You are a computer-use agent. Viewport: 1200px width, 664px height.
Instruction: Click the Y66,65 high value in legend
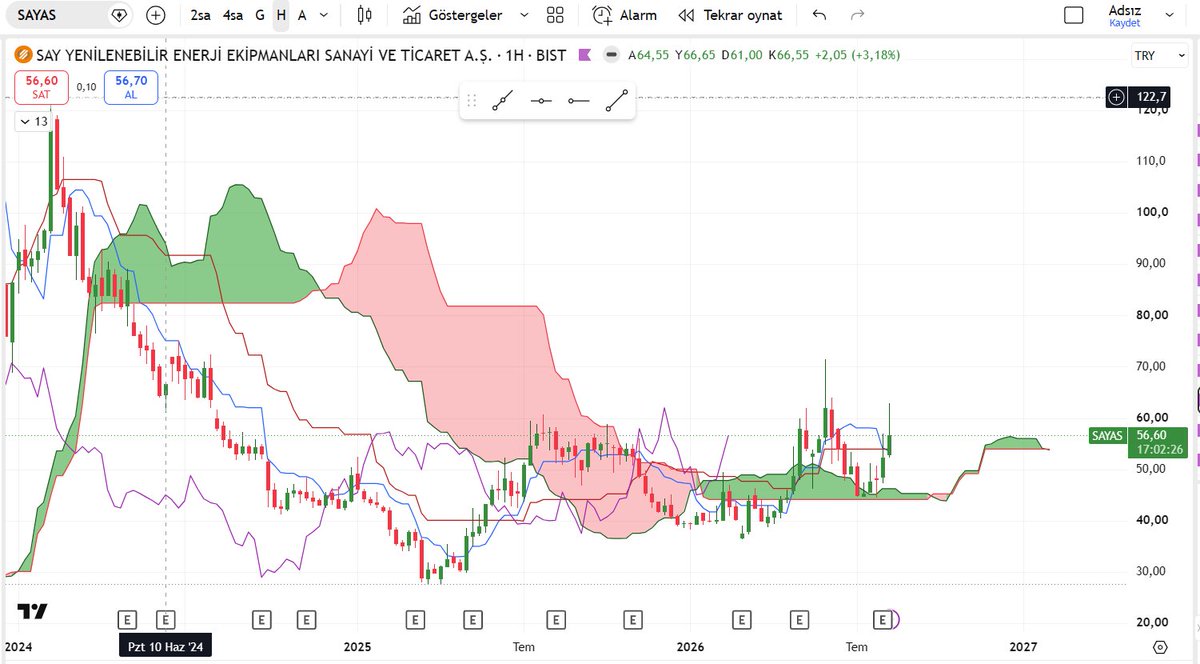(x=694, y=55)
